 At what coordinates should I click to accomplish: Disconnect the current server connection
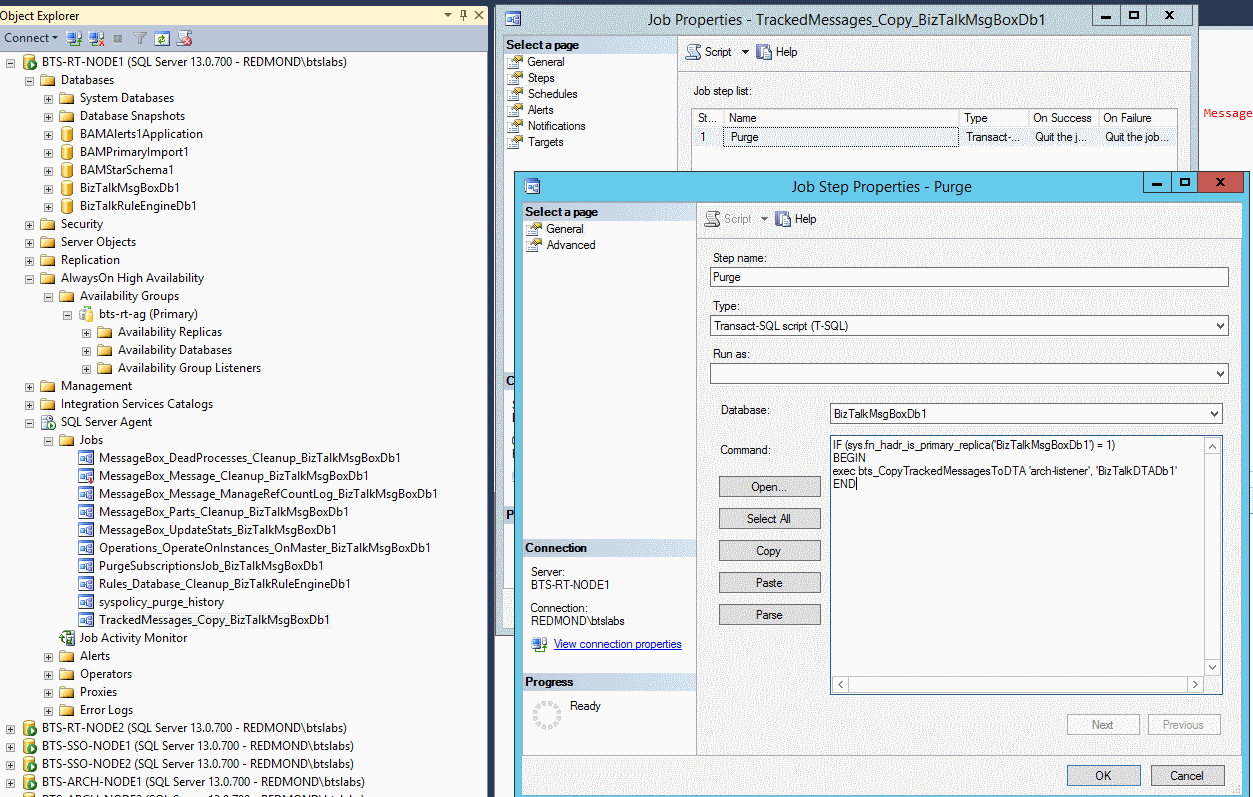(x=94, y=37)
